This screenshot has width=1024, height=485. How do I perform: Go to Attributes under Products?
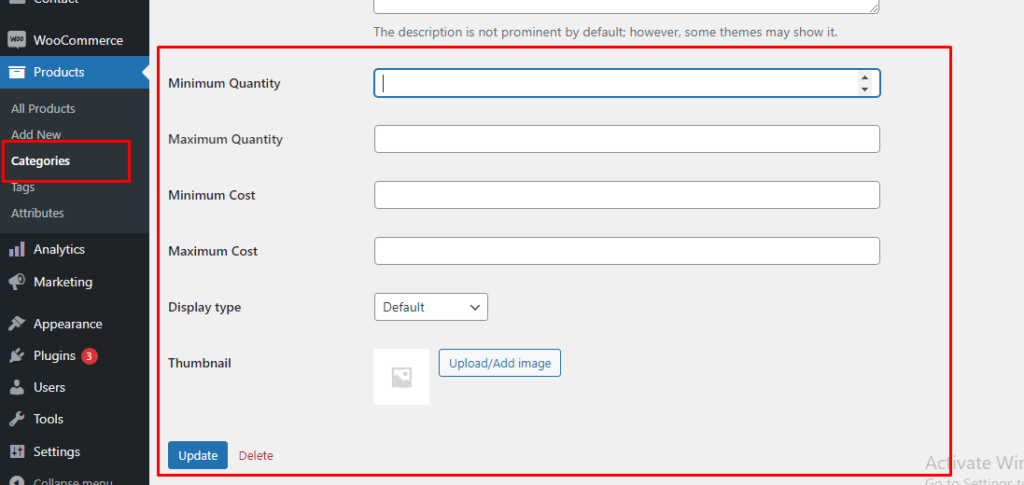click(37, 213)
